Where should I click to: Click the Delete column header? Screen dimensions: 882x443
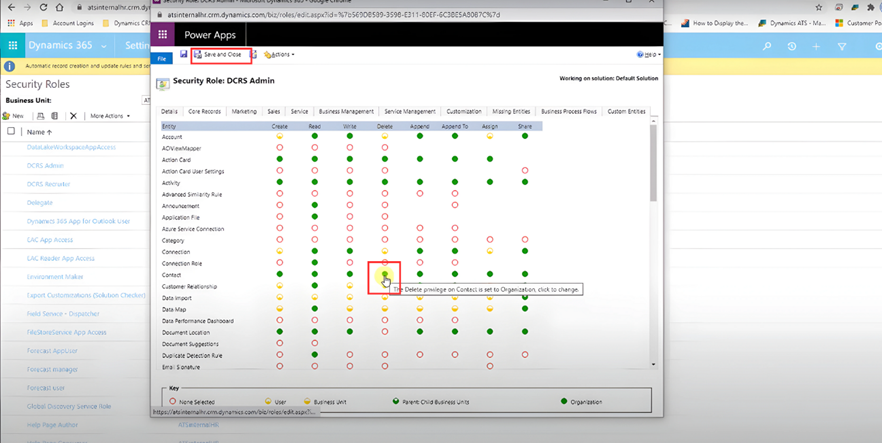(385, 126)
